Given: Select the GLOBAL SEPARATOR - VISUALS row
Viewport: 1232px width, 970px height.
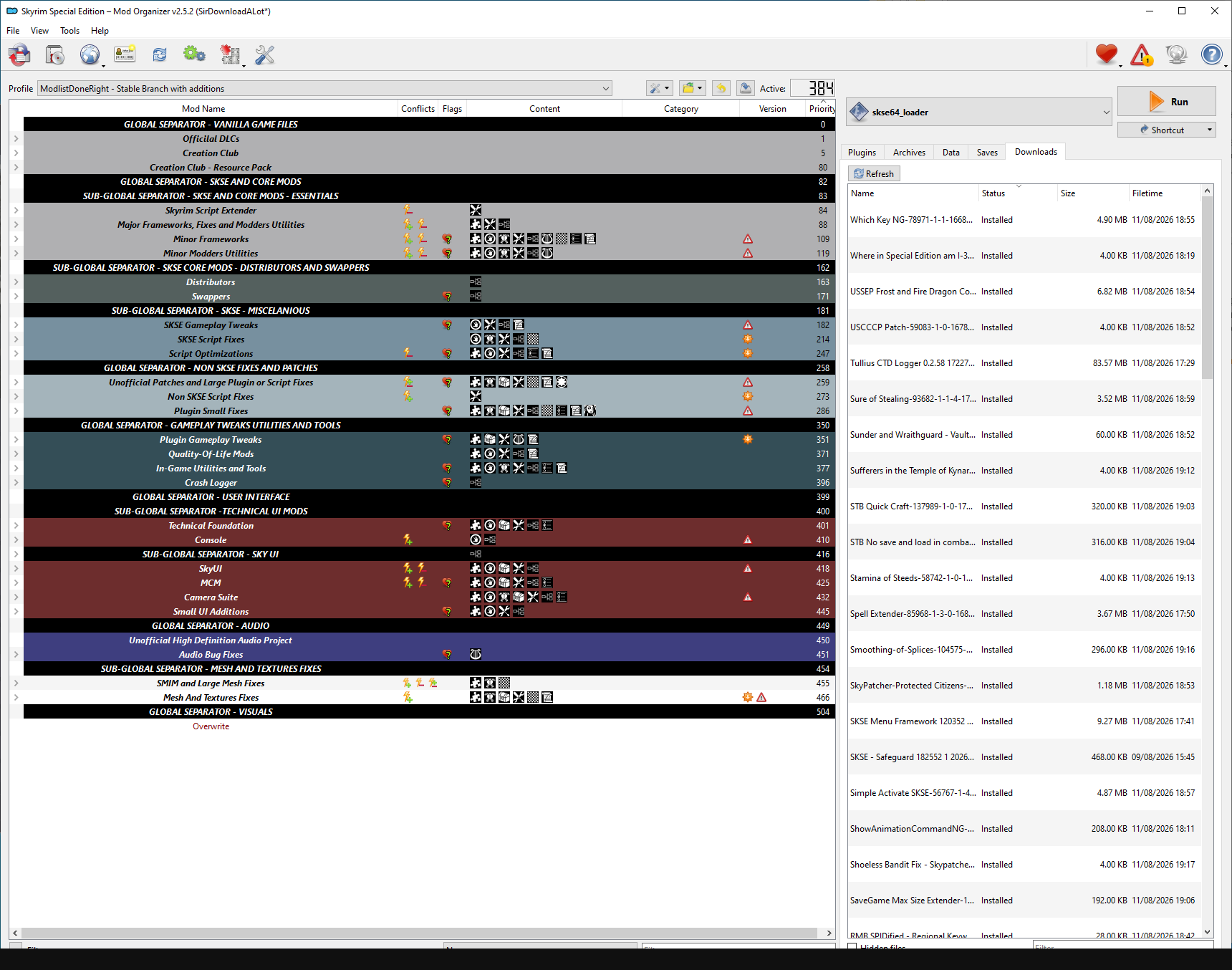Looking at the screenshot, I should [429, 711].
